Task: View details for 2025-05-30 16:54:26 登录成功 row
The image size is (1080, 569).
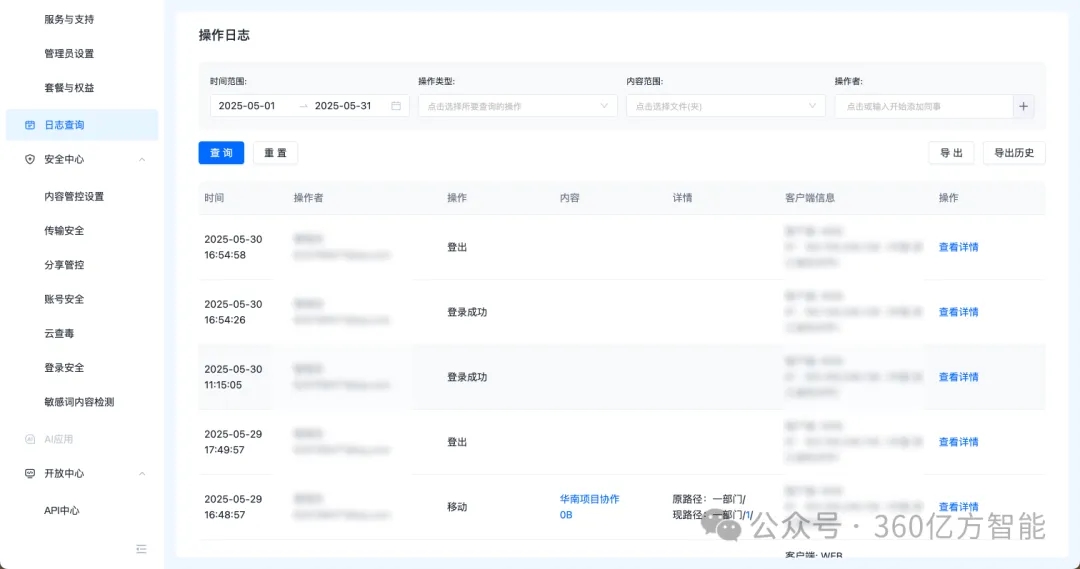Action: 958,312
